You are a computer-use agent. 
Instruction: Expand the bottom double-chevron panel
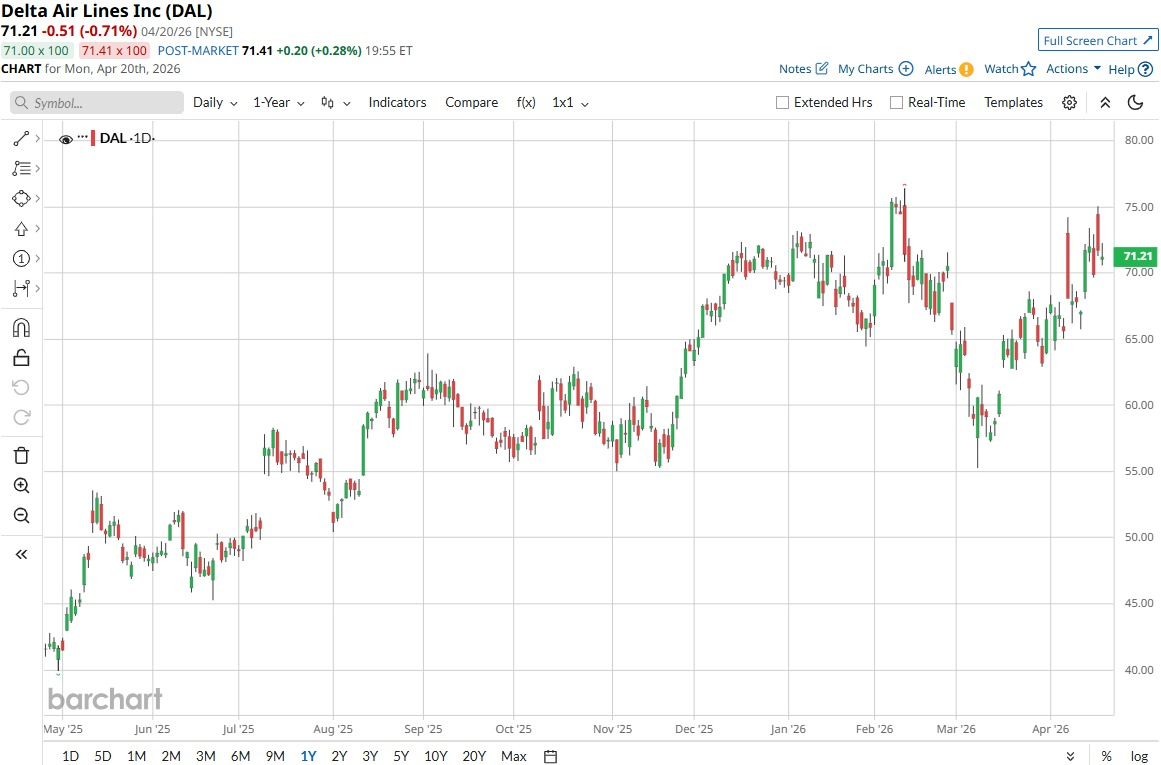tap(1070, 756)
